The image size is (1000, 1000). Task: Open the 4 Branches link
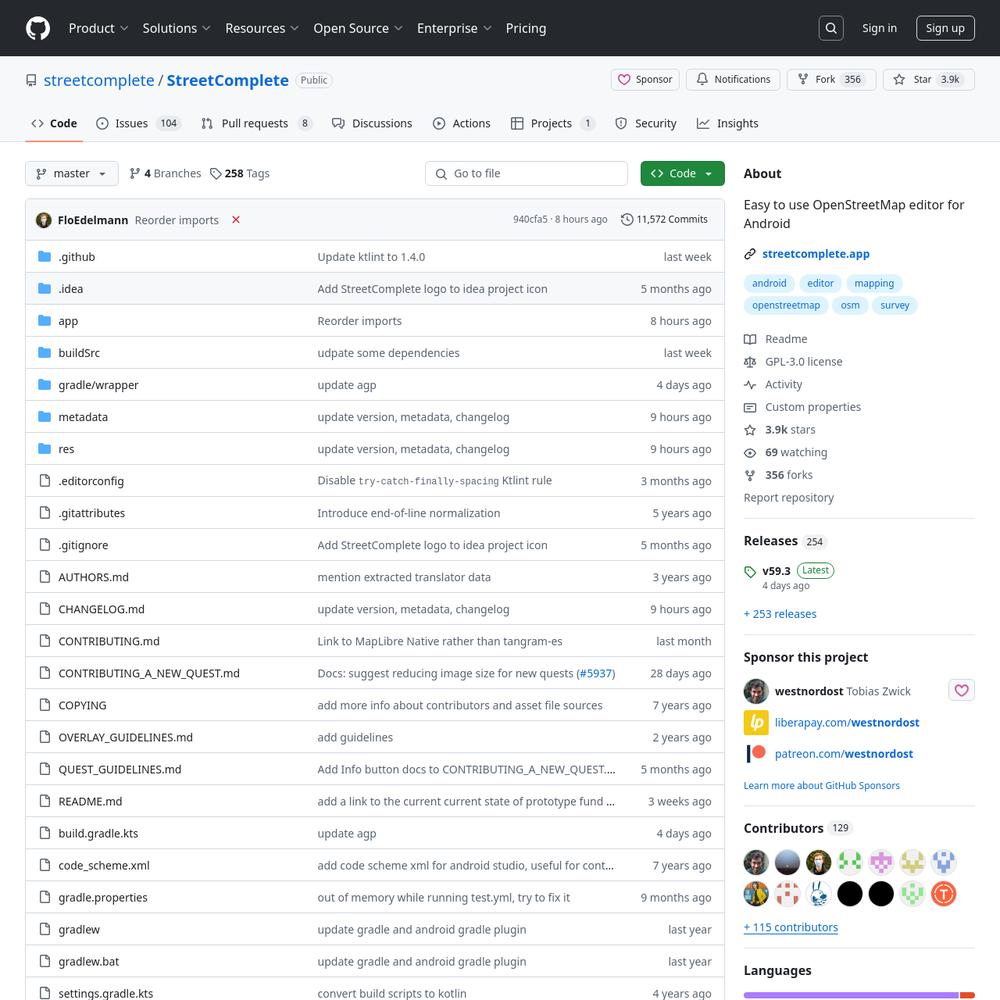[x=165, y=173]
